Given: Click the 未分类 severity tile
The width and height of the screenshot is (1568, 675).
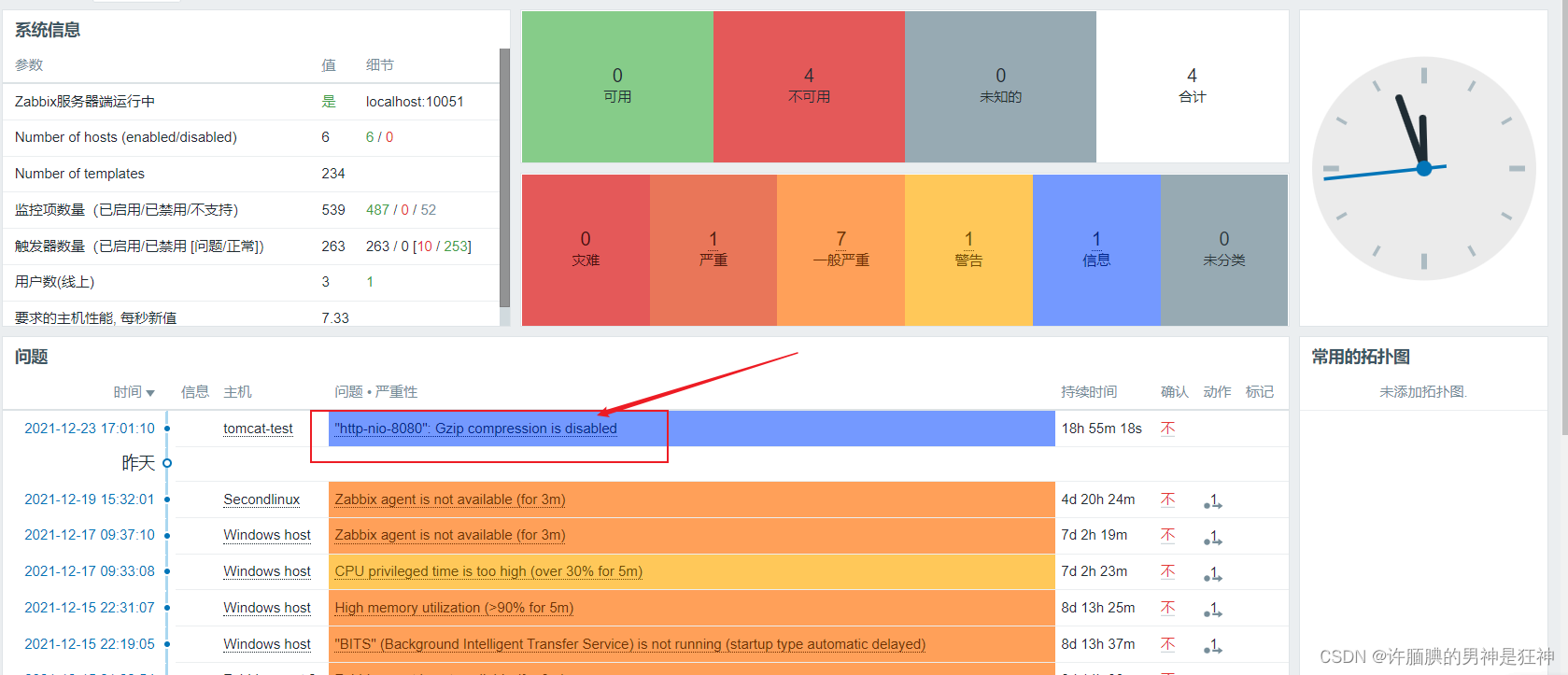Looking at the screenshot, I should pos(1224,250).
